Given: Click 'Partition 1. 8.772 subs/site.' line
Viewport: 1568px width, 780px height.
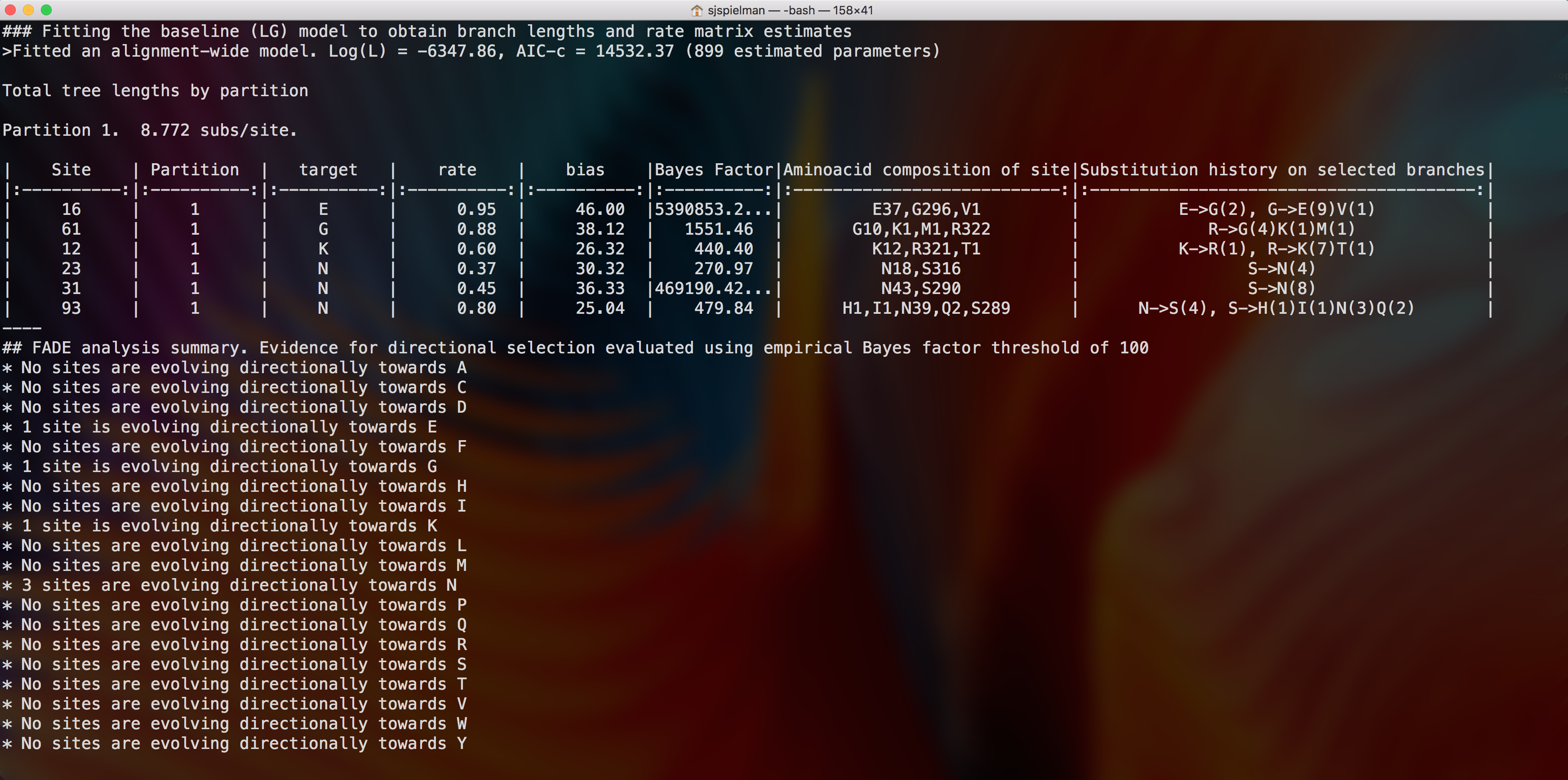Looking at the screenshot, I should [150, 130].
